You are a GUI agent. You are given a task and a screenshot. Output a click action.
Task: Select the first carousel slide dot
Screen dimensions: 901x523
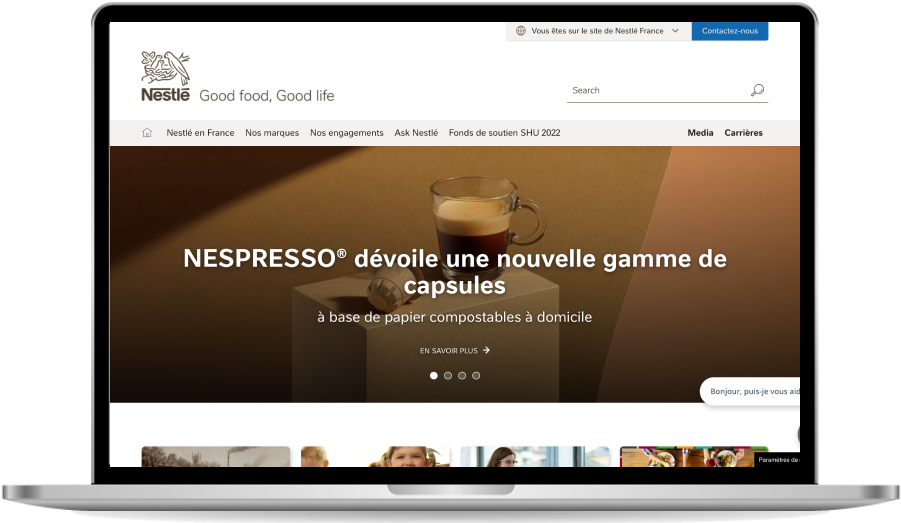pos(434,376)
